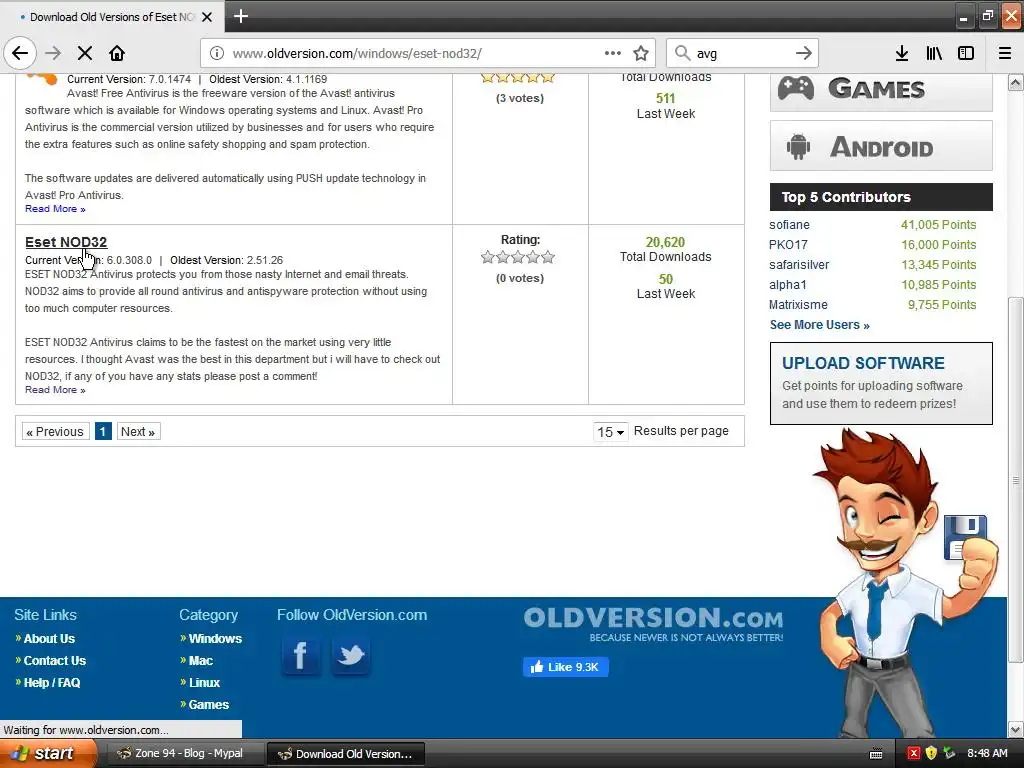The height and width of the screenshot is (768, 1024).
Task: Click the yellow security shield tray icon
Action: pyautogui.click(x=931, y=754)
